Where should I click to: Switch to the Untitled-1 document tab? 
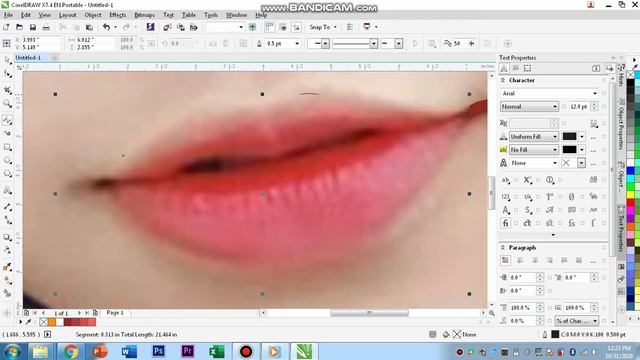[28, 58]
